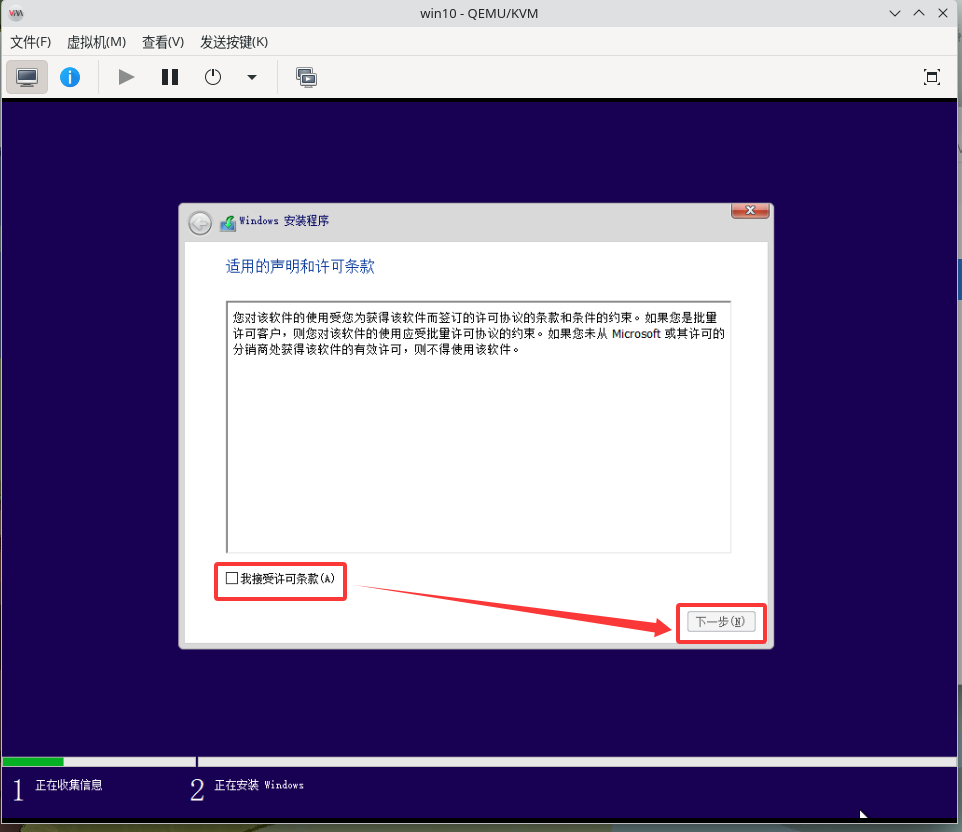This screenshot has width=962, height=832.
Task: Show the graphical console view
Action: (27, 77)
